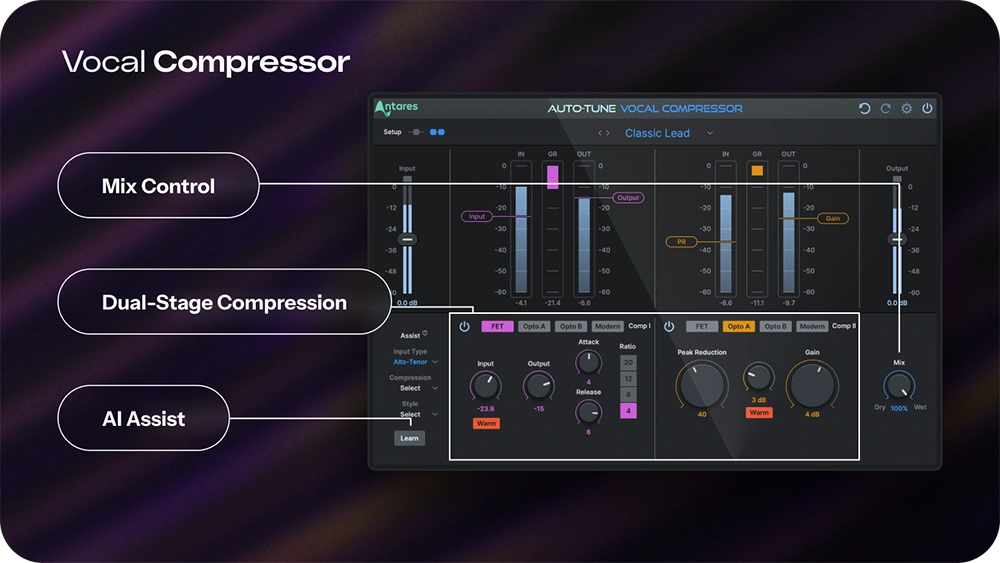This screenshot has width=1000, height=563.
Task: Open the Compression Select dropdown
Action: (435, 388)
